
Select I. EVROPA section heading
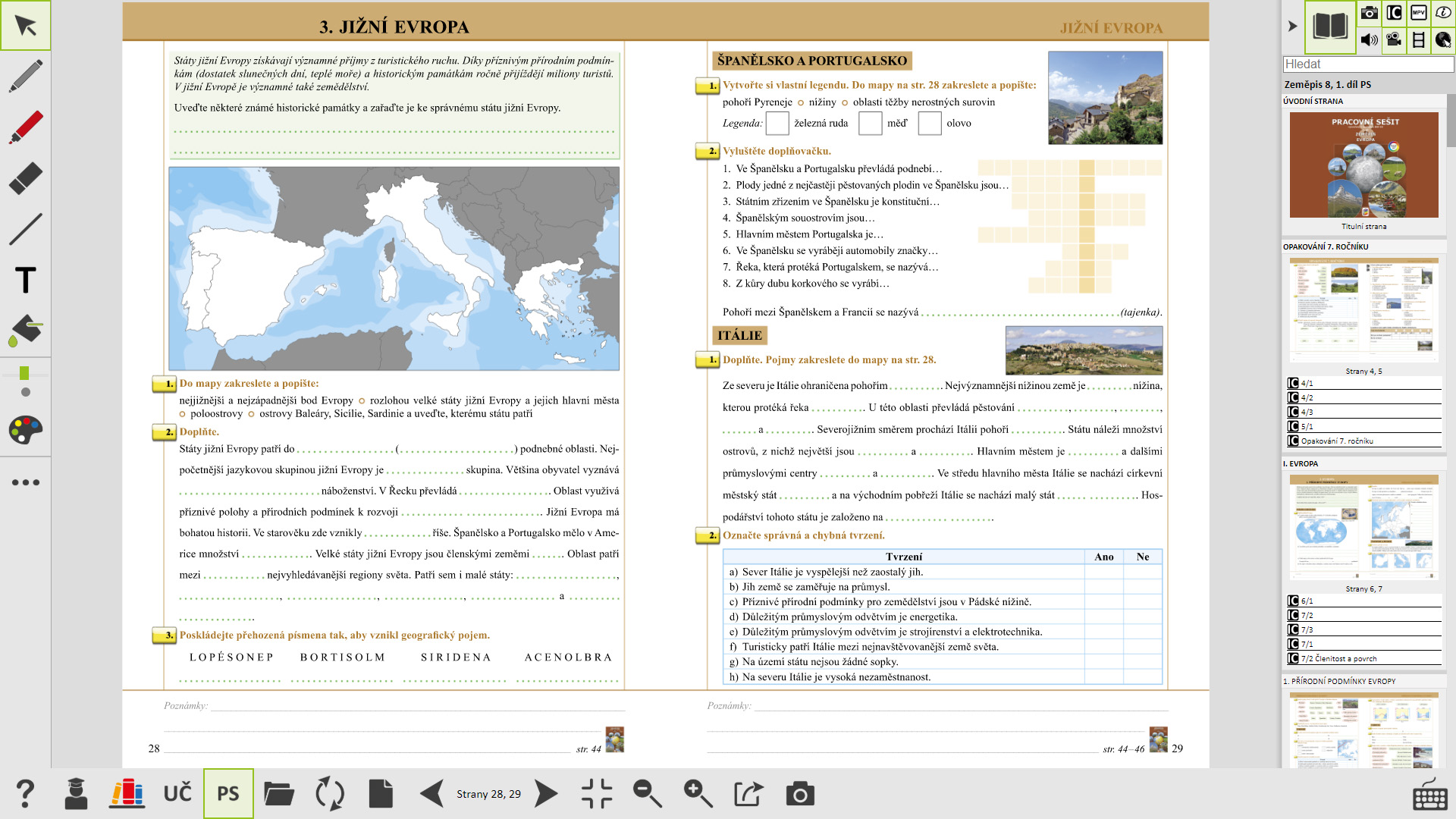click(x=1301, y=463)
